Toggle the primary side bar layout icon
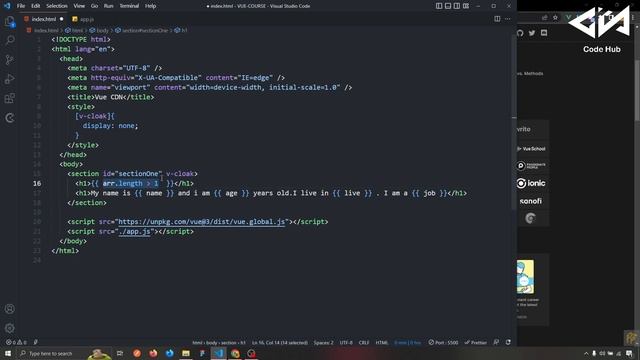 tap(439, 6)
